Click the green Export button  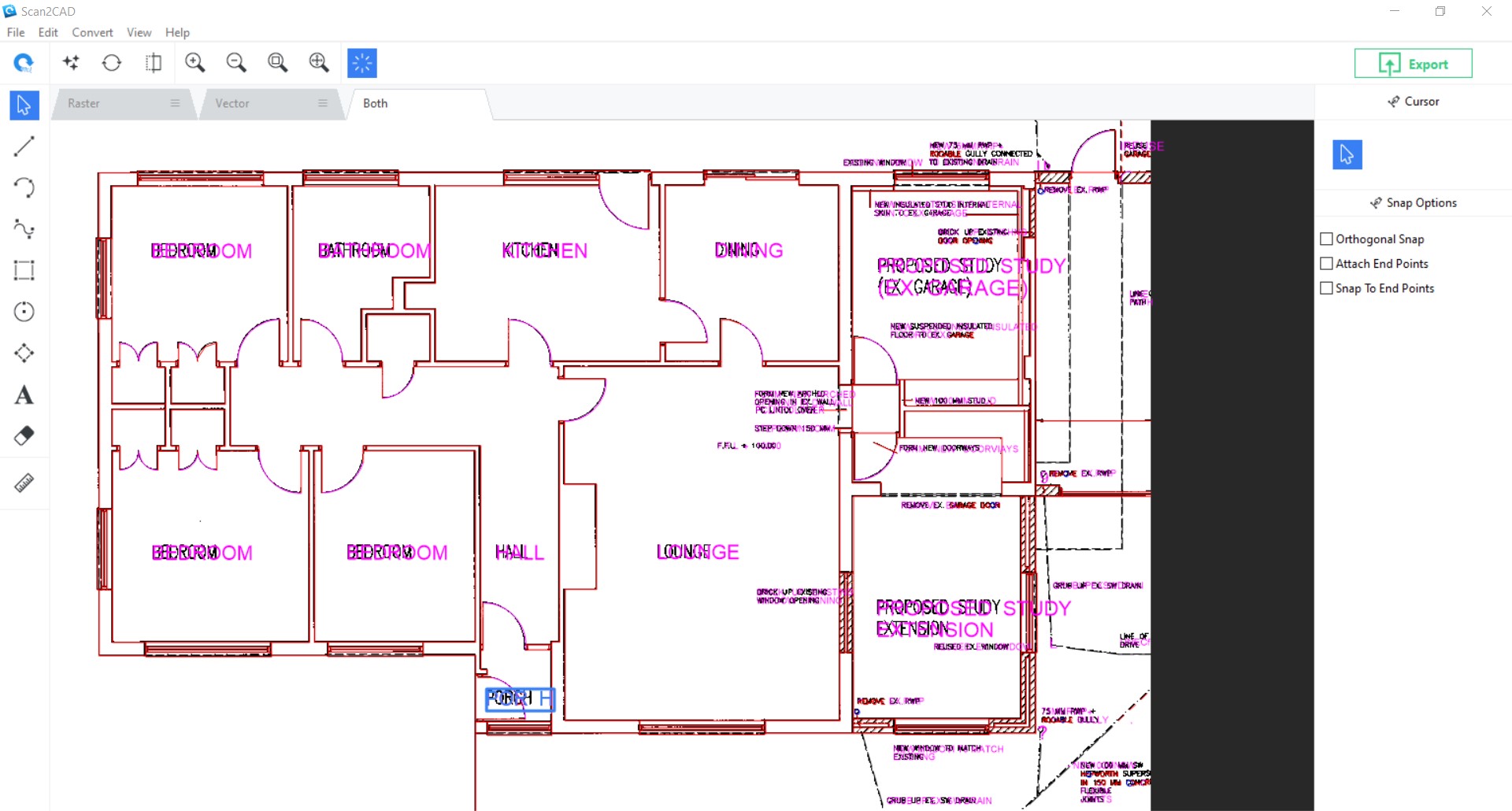point(1414,63)
